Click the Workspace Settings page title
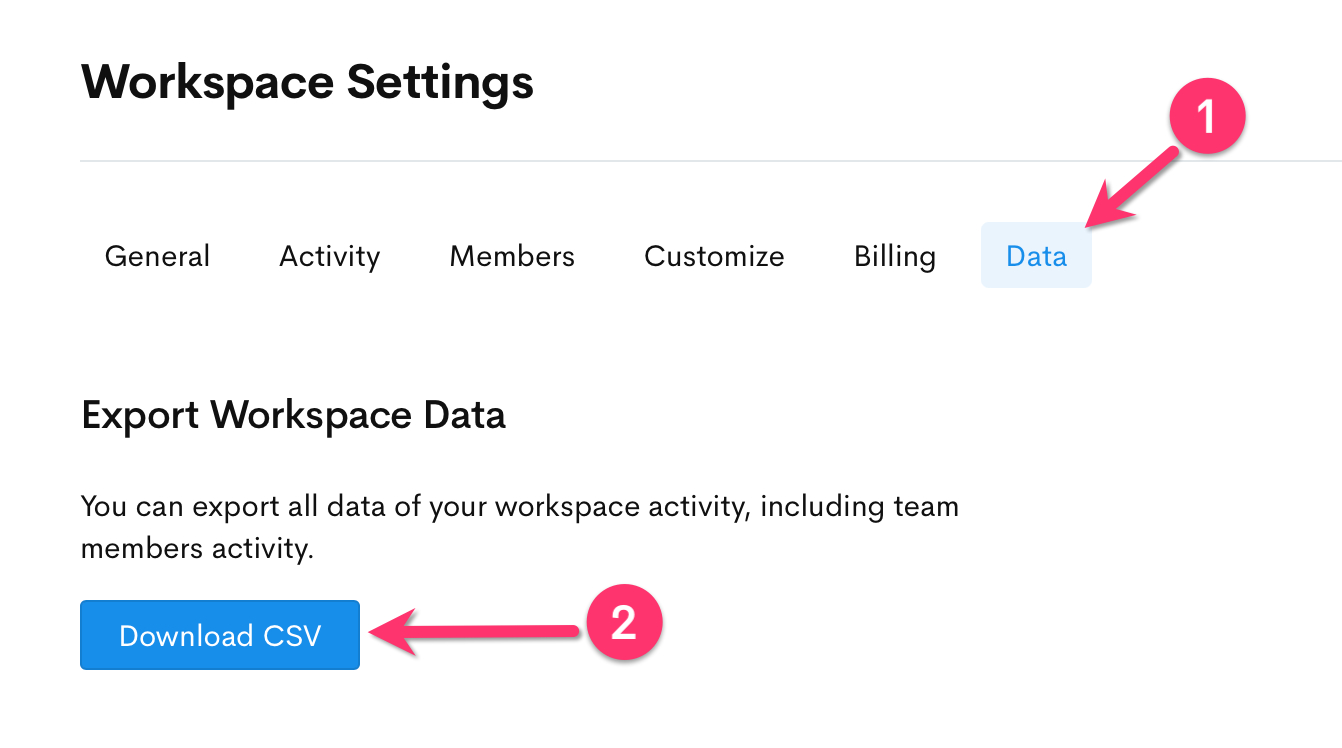The height and width of the screenshot is (748, 1342). point(307,82)
